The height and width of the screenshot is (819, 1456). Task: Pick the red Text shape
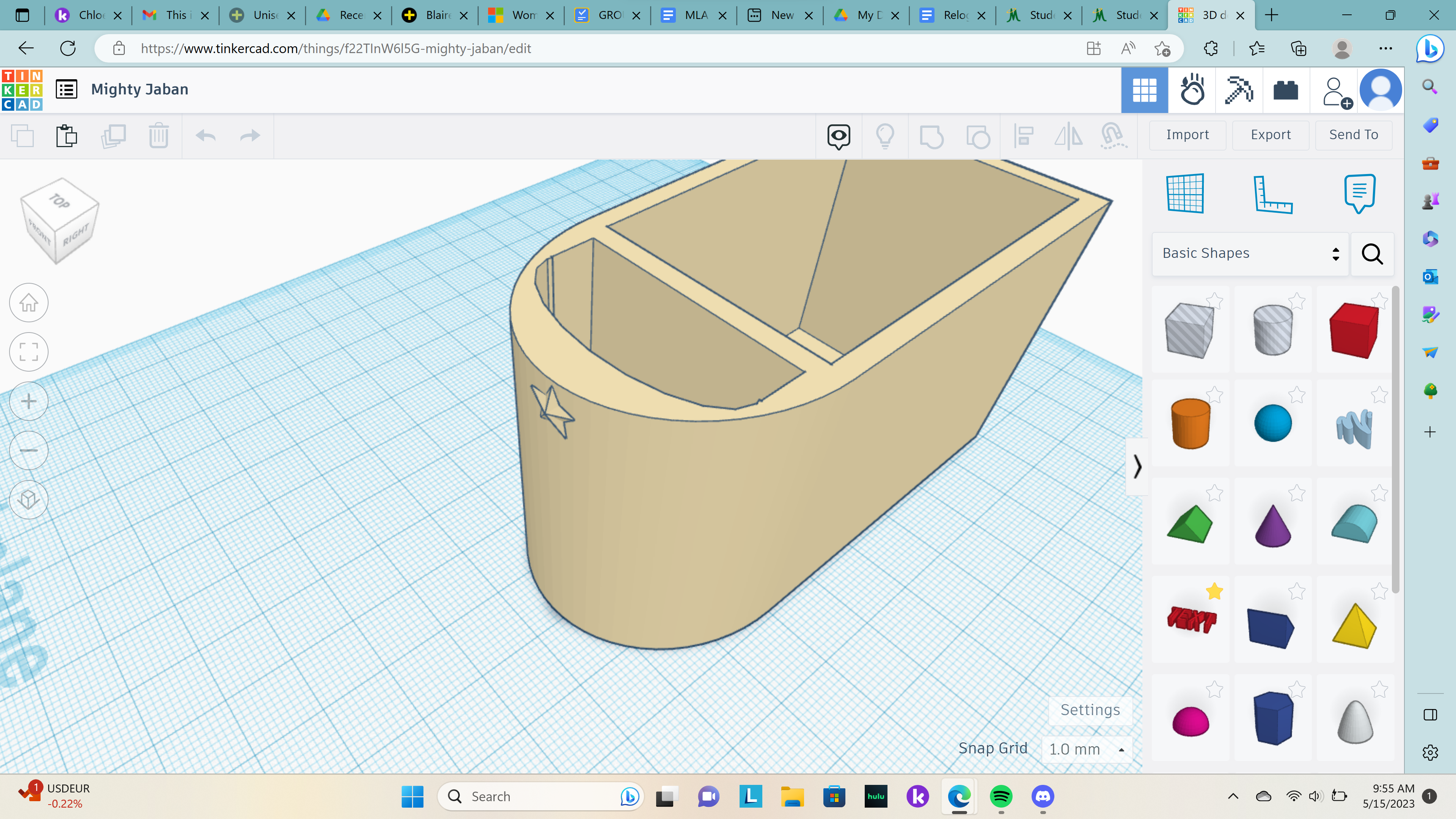(1192, 620)
